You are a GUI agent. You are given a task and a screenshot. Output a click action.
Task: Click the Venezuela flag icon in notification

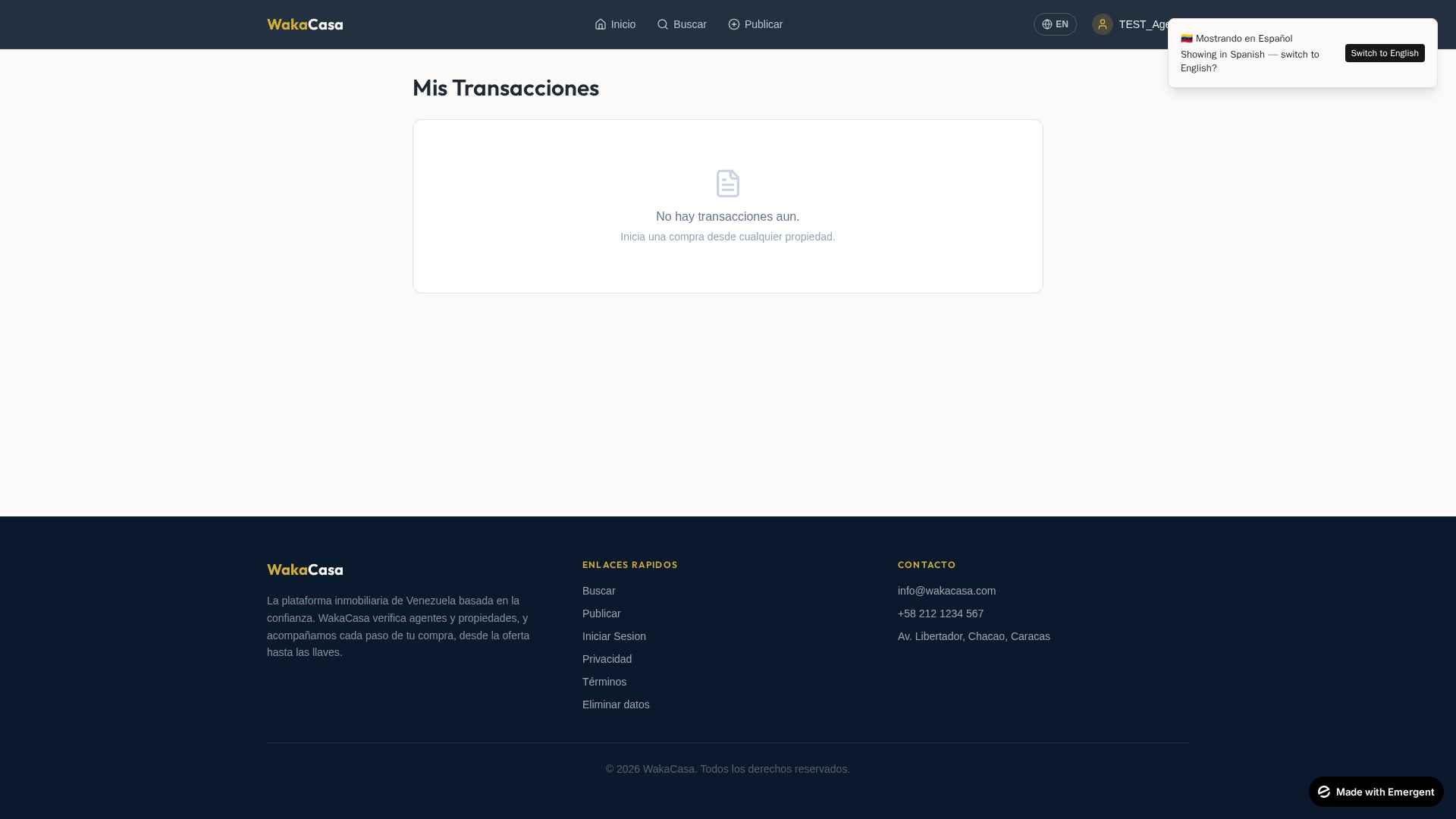point(1187,39)
